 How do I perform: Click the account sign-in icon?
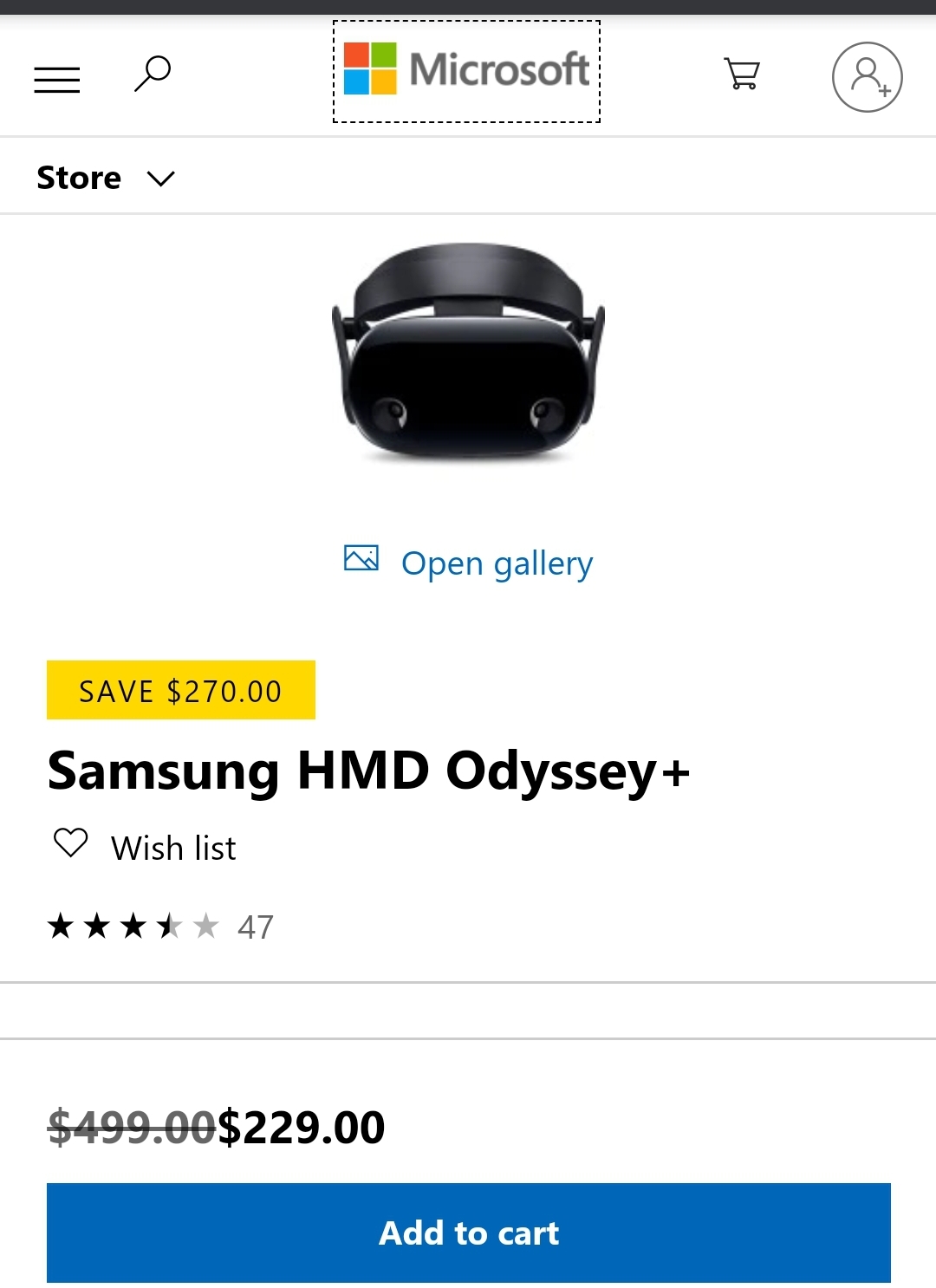pos(867,77)
